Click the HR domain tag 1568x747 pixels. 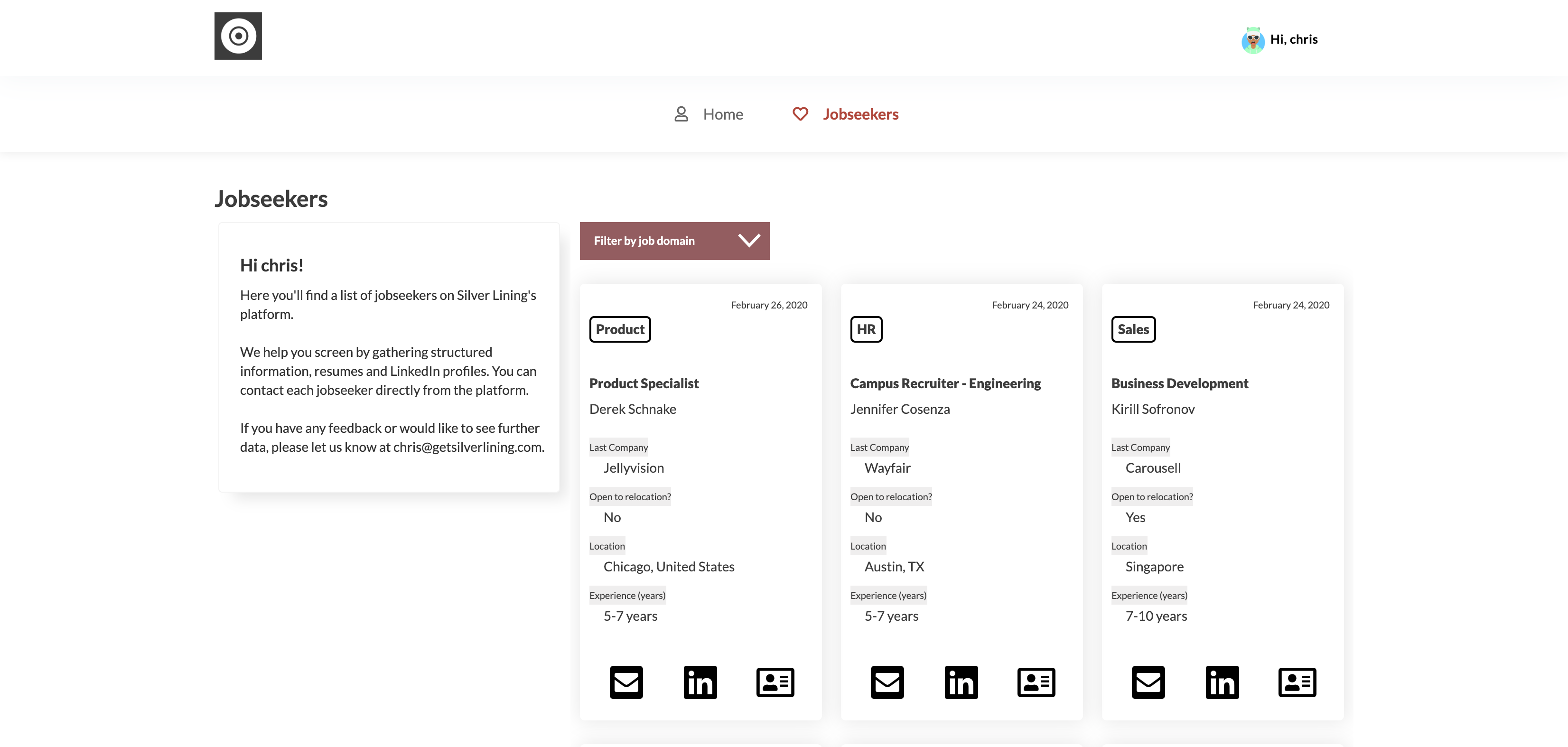click(x=866, y=329)
